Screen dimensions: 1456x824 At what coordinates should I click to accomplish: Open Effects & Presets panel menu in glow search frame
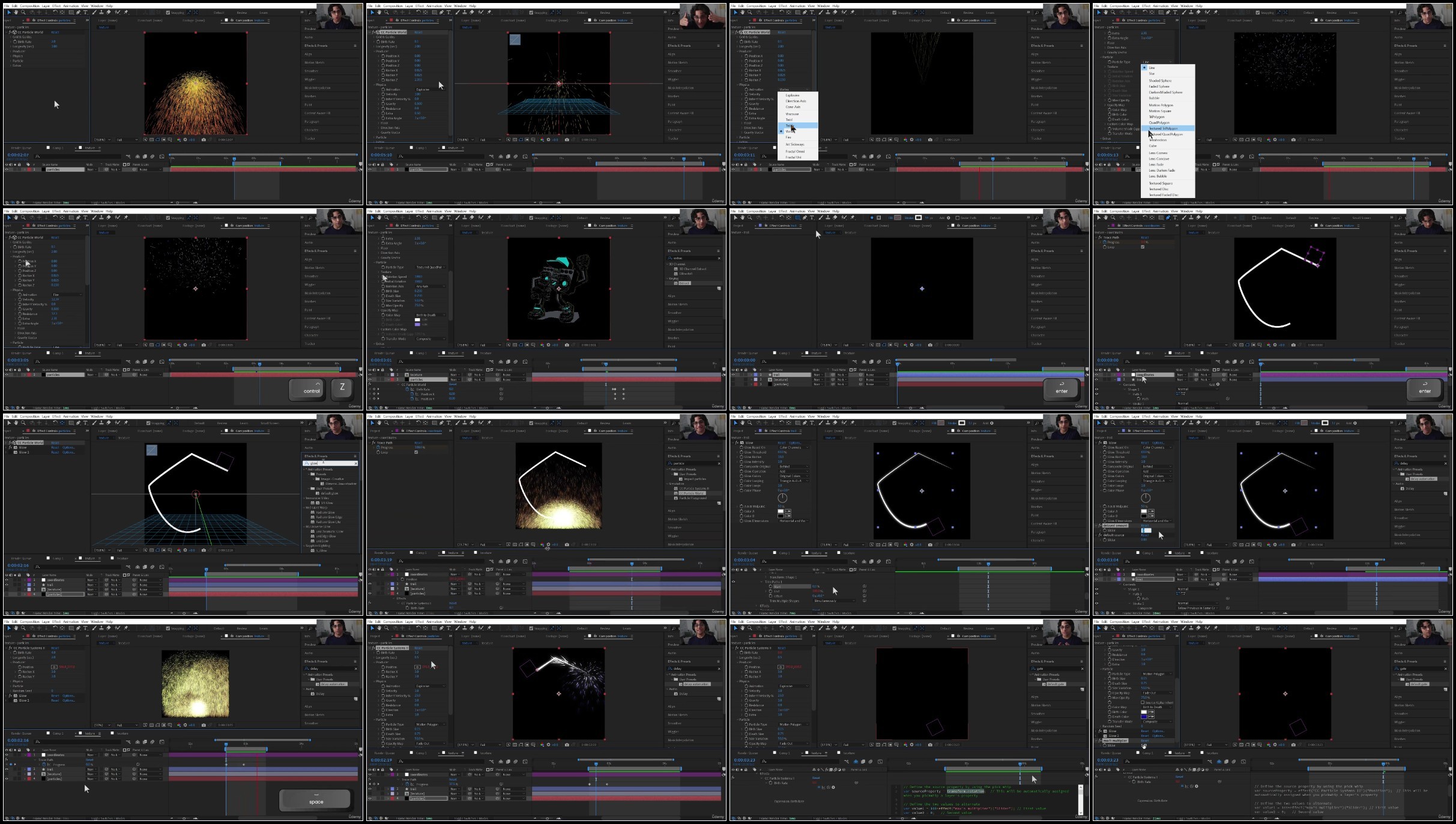pos(355,456)
